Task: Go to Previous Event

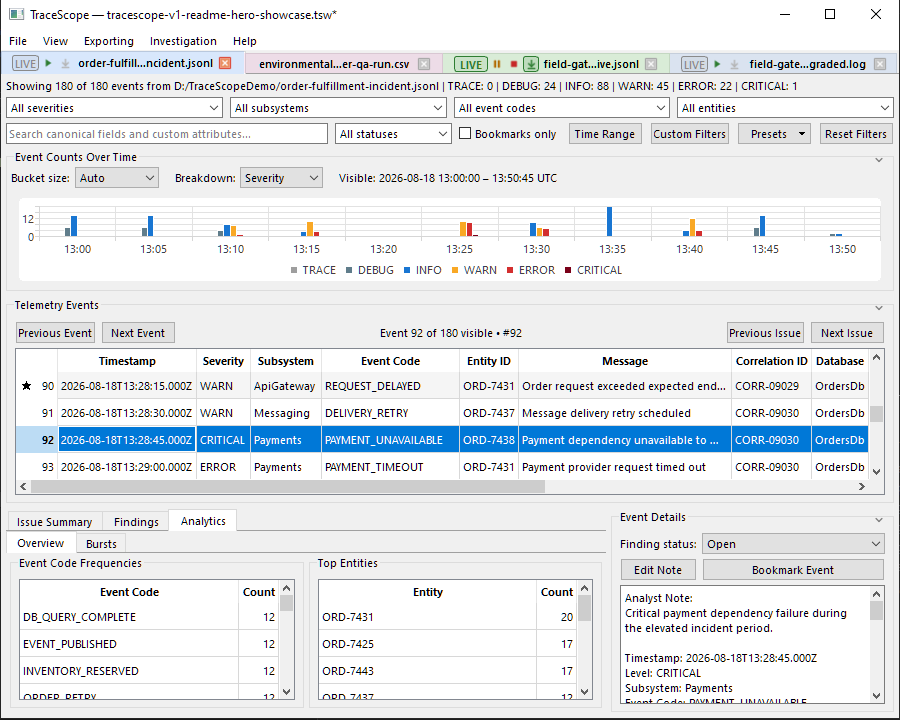Action: (x=55, y=333)
